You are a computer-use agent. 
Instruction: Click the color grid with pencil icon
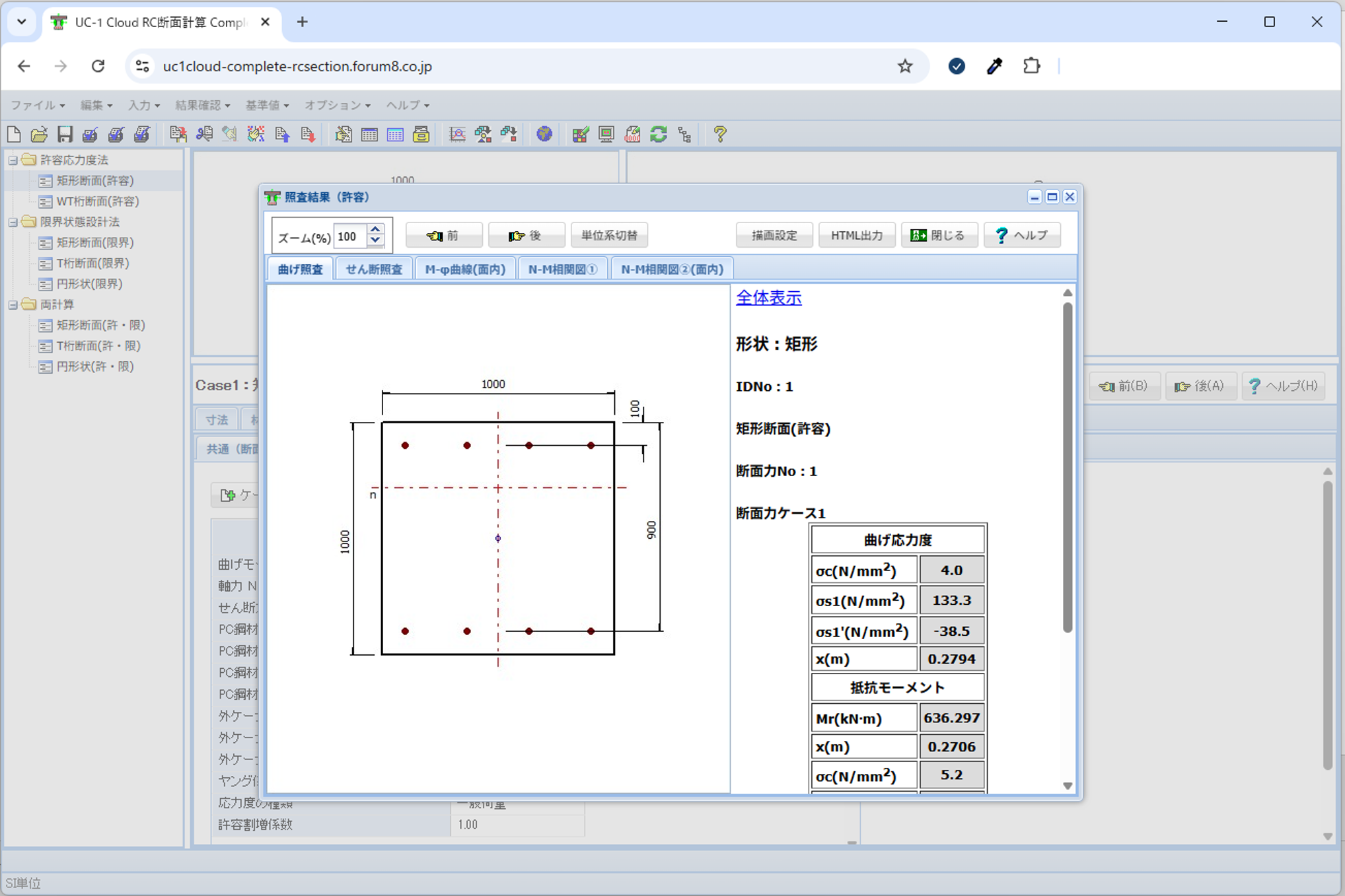point(581,135)
